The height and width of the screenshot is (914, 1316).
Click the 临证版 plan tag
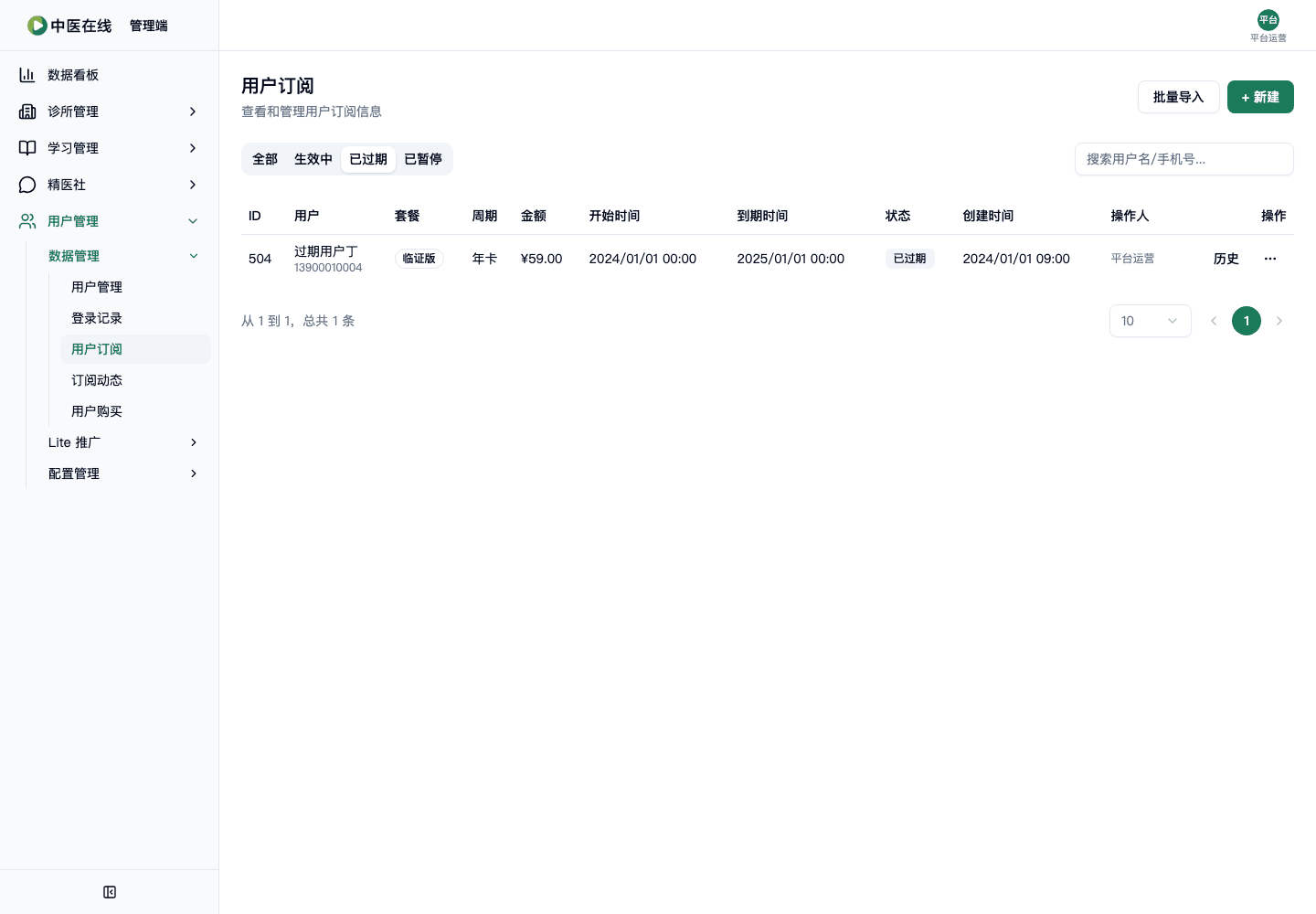[419, 259]
